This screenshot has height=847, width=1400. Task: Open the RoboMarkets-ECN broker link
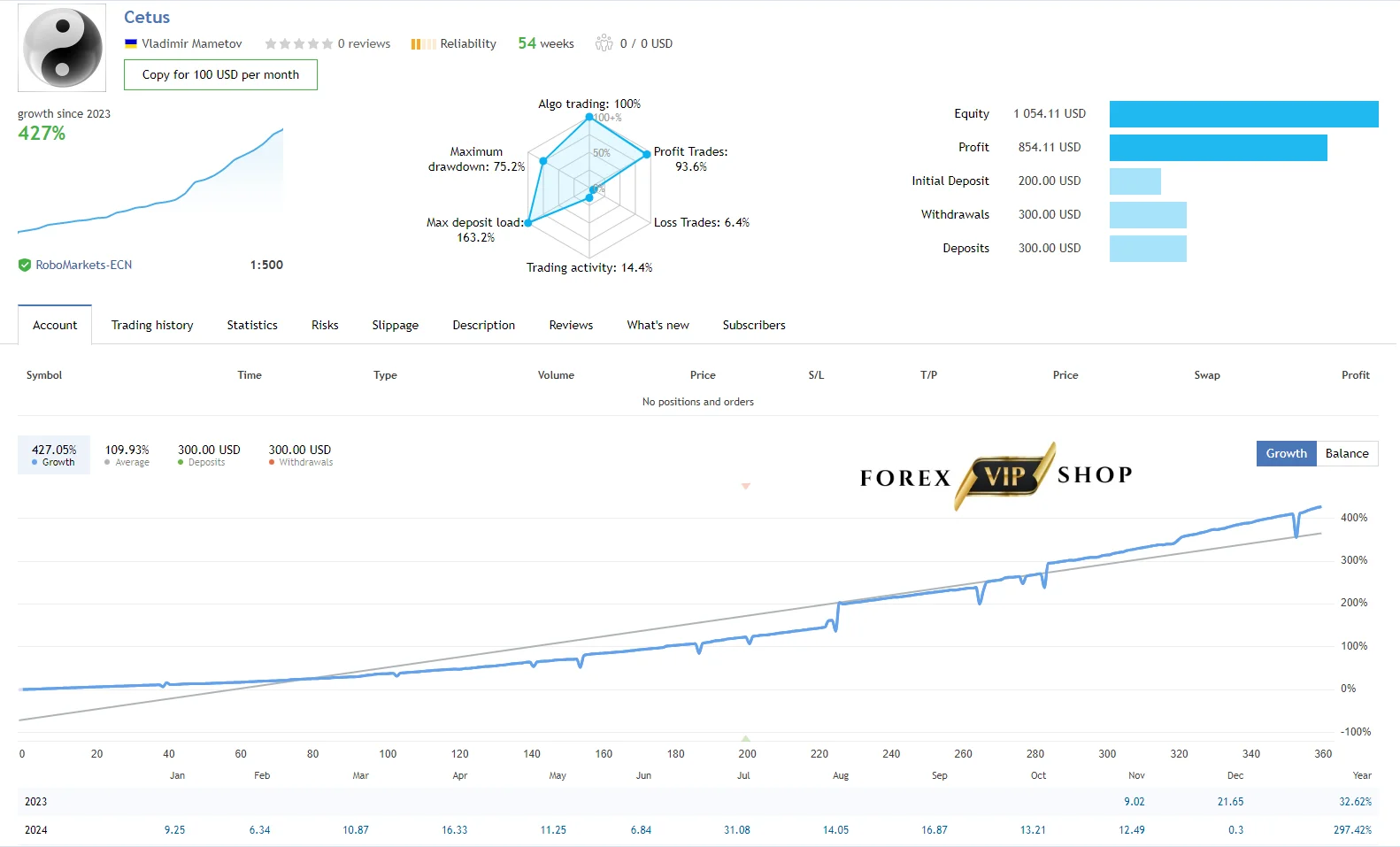[x=84, y=265]
